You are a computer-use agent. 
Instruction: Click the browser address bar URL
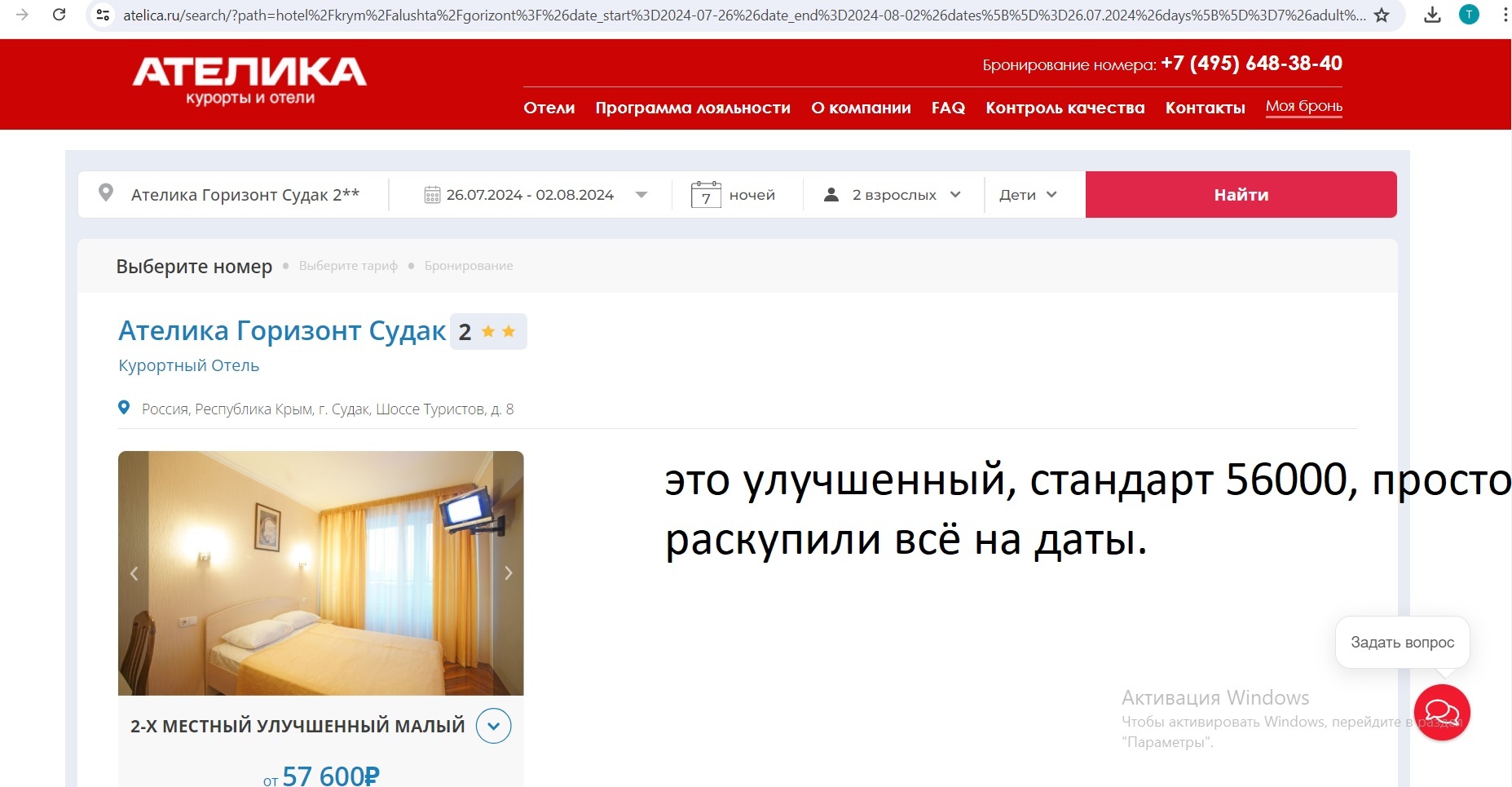[744, 15]
